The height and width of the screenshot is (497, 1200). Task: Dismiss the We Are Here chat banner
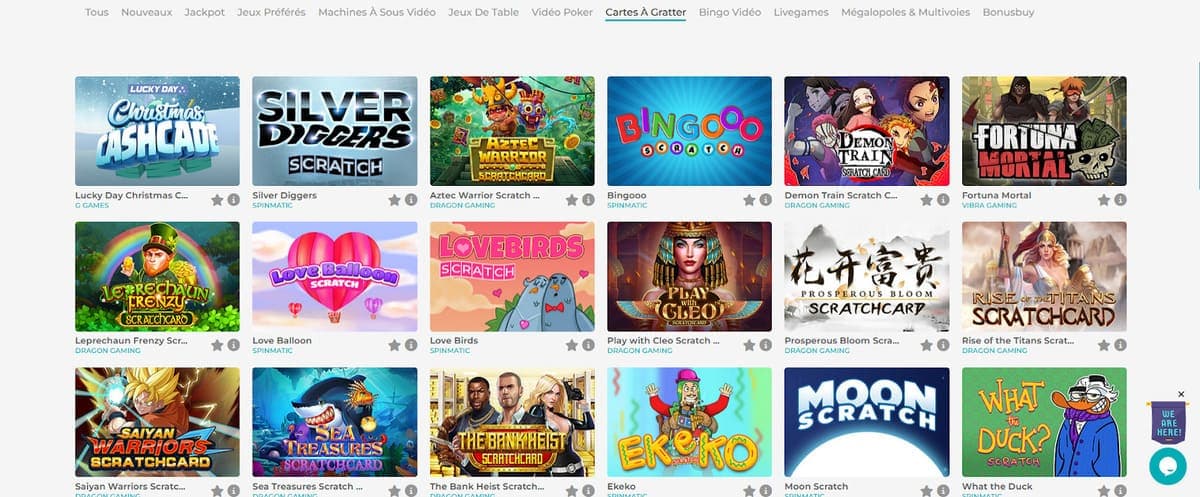tap(1181, 394)
